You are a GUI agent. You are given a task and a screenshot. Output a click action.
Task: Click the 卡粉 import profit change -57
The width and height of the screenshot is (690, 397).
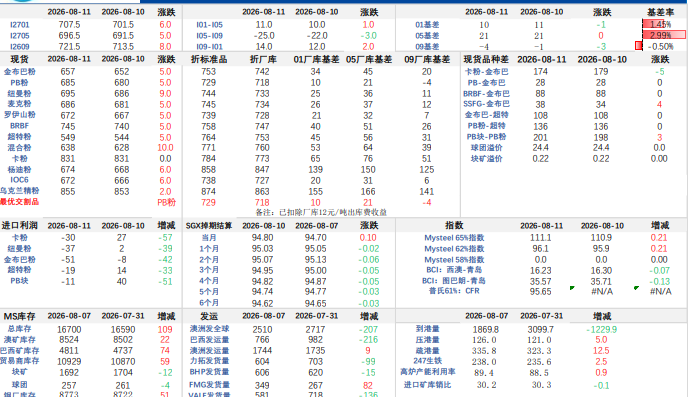click(x=165, y=238)
